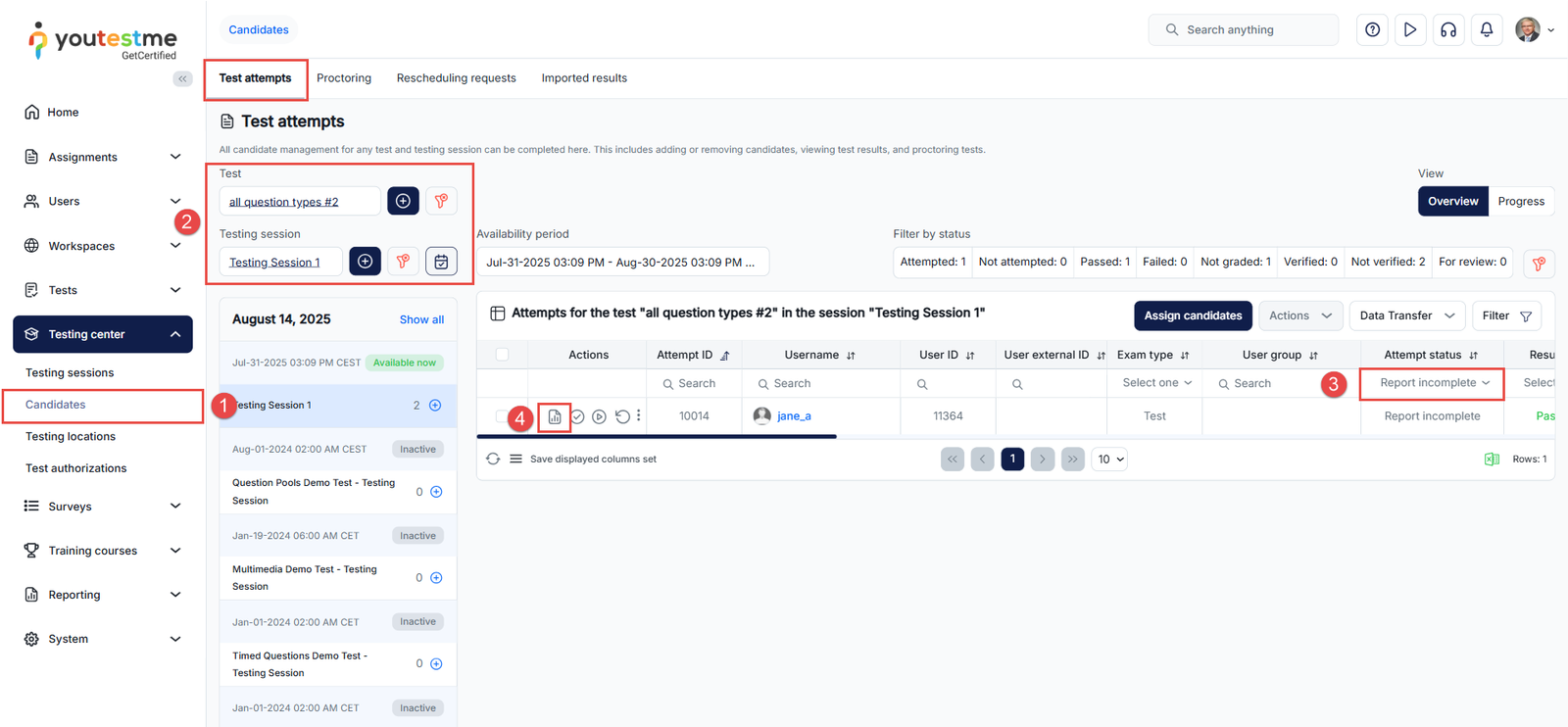This screenshot has height=727, width=1568.
Task: Open the notifications bell
Action: pyautogui.click(x=1487, y=29)
